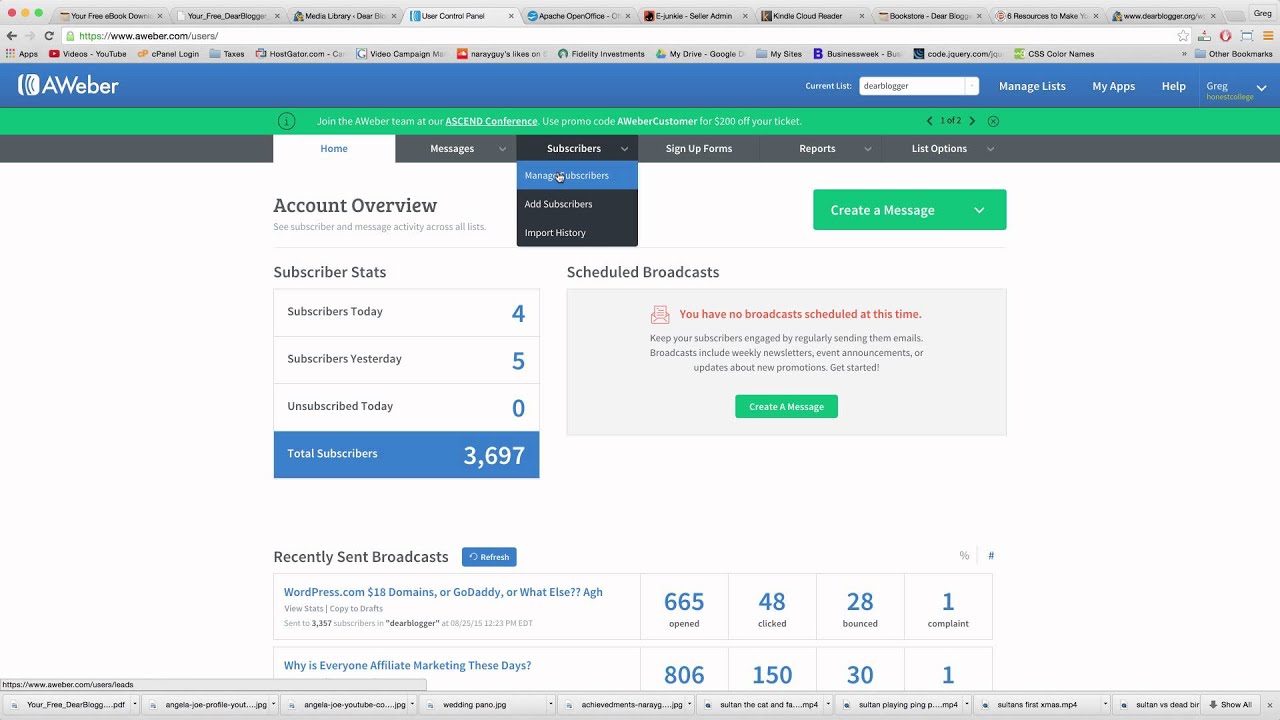Click the envelope icon in Scheduled Broadcasts

point(660,314)
